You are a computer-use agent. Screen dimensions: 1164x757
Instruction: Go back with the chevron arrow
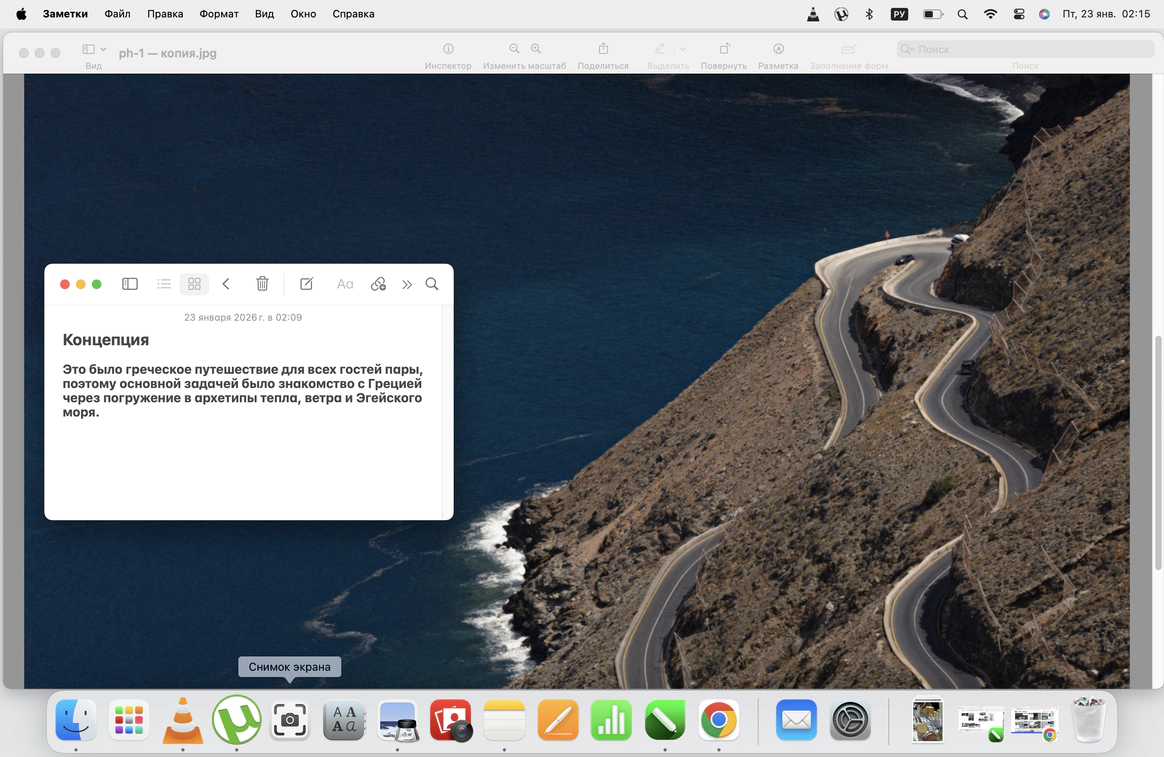point(226,284)
